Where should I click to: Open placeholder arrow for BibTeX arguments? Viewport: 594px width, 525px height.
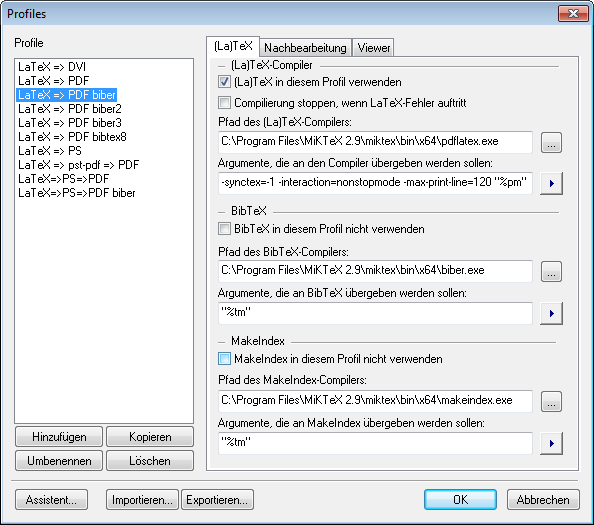pos(551,313)
